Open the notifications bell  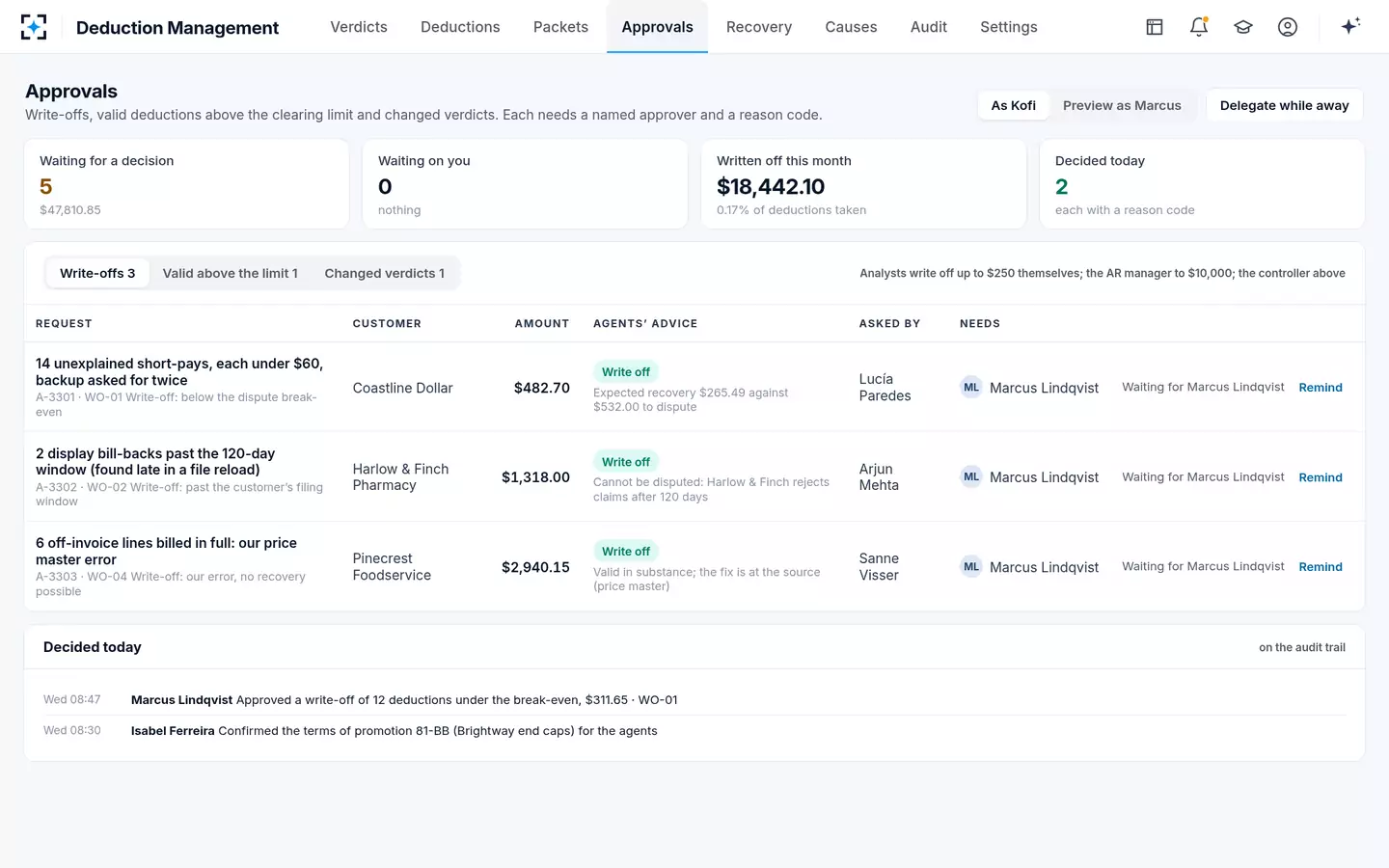(1199, 27)
